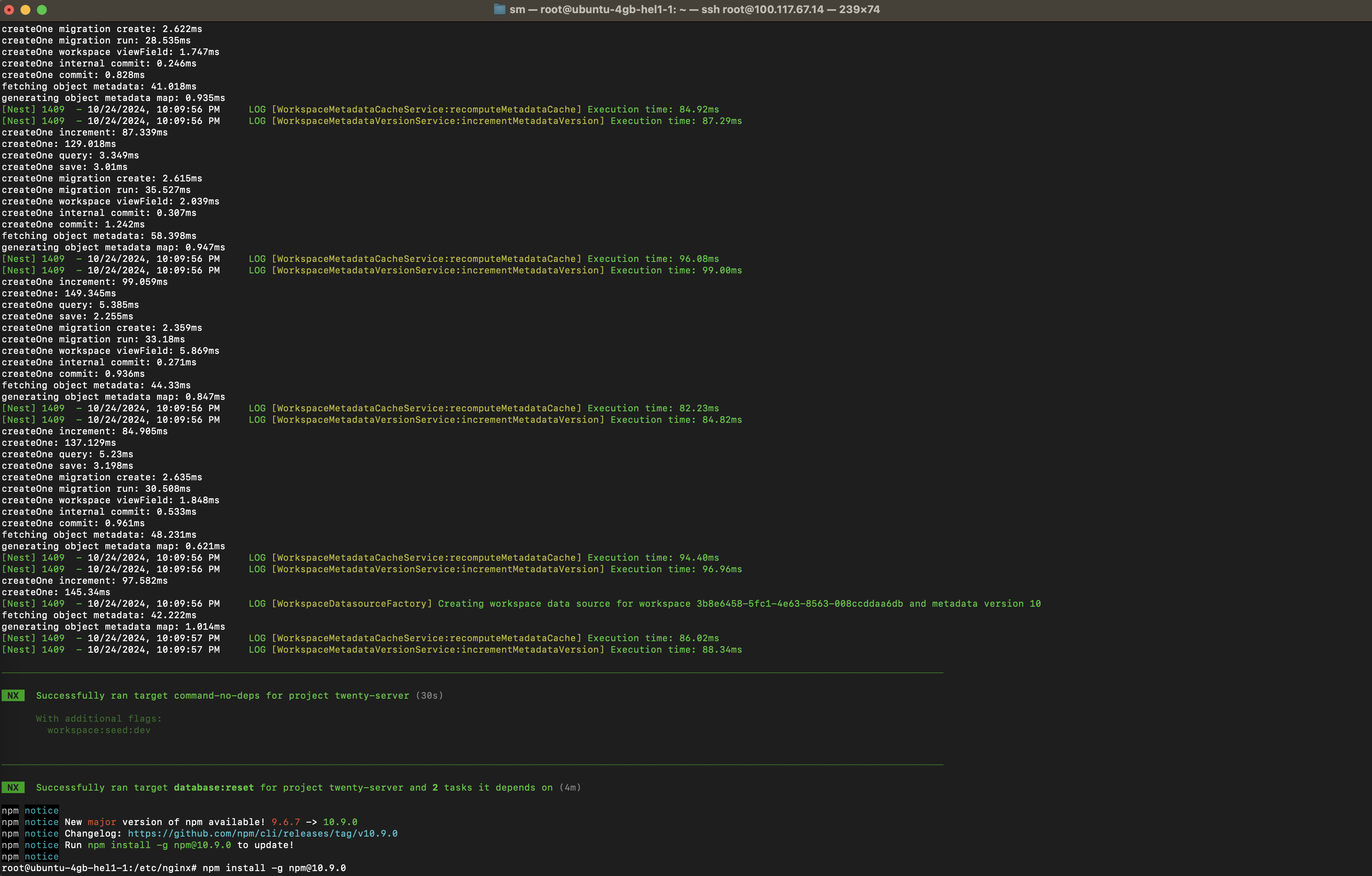Click 'Execution time: 88.34ms' log entry
This screenshot has width=1372, height=876.
click(x=676, y=649)
